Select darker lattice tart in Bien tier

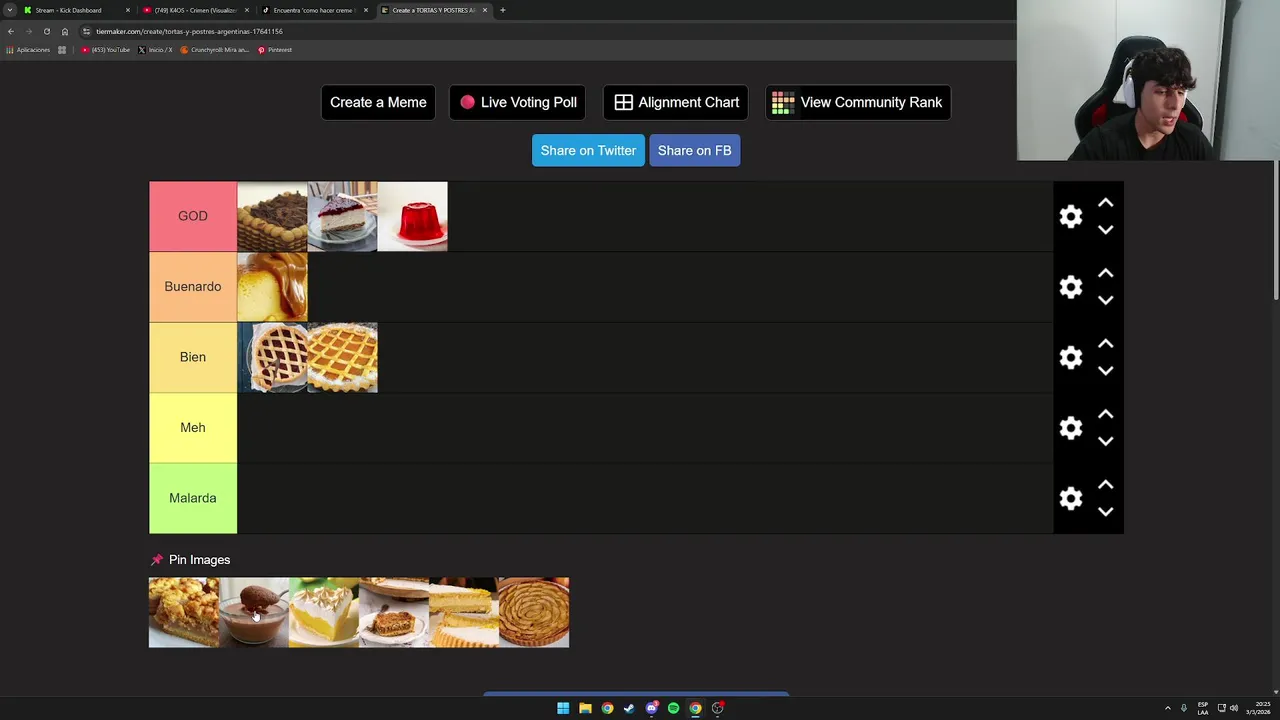pyautogui.click(x=272, y=357)
